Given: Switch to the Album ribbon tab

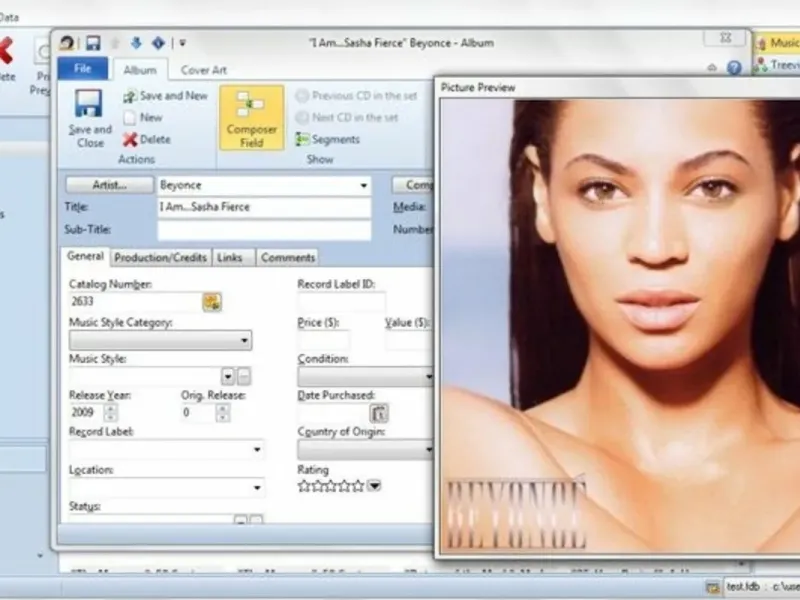Looking at the screenshot, I should (140, 70).
